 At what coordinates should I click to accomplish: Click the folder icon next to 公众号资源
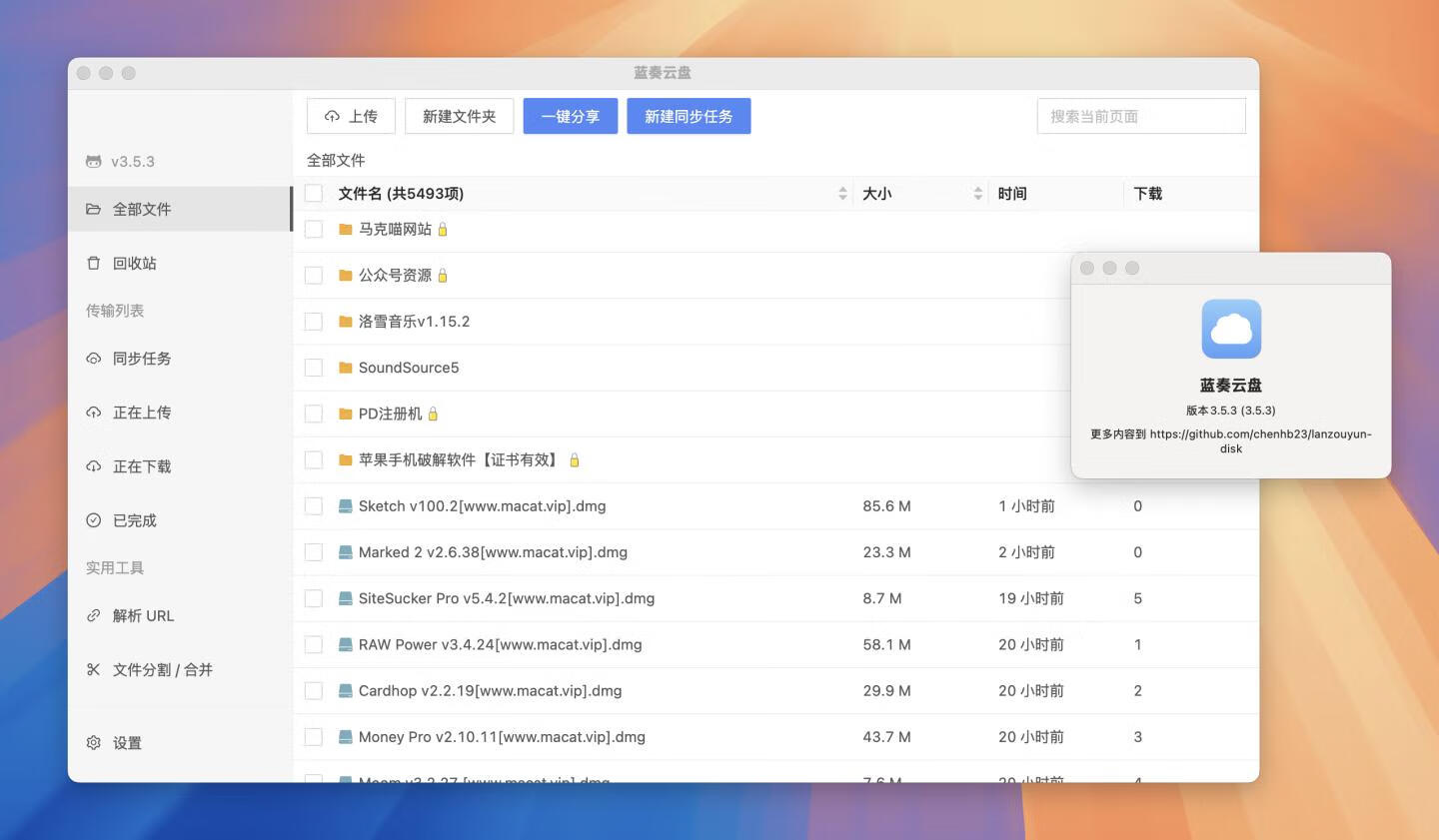click(345, 276)
